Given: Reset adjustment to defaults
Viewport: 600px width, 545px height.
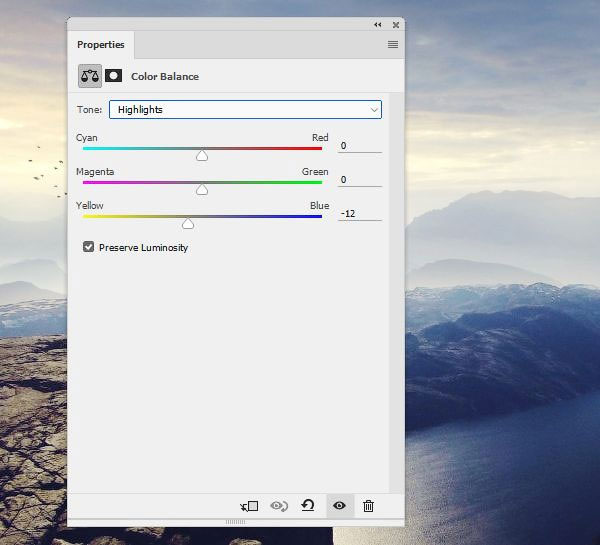Looking at the screenshot, I should click(x=308, y=506).
